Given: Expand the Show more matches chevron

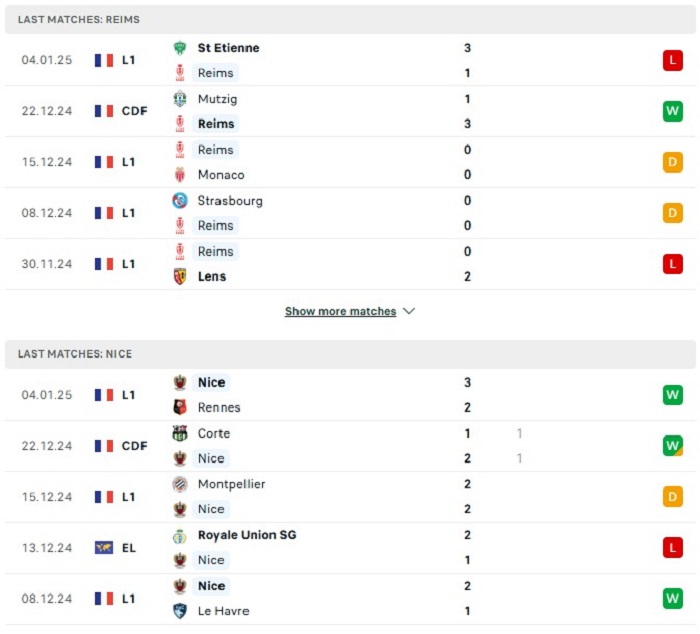Looking at the screenshot, I should [409, 311].
